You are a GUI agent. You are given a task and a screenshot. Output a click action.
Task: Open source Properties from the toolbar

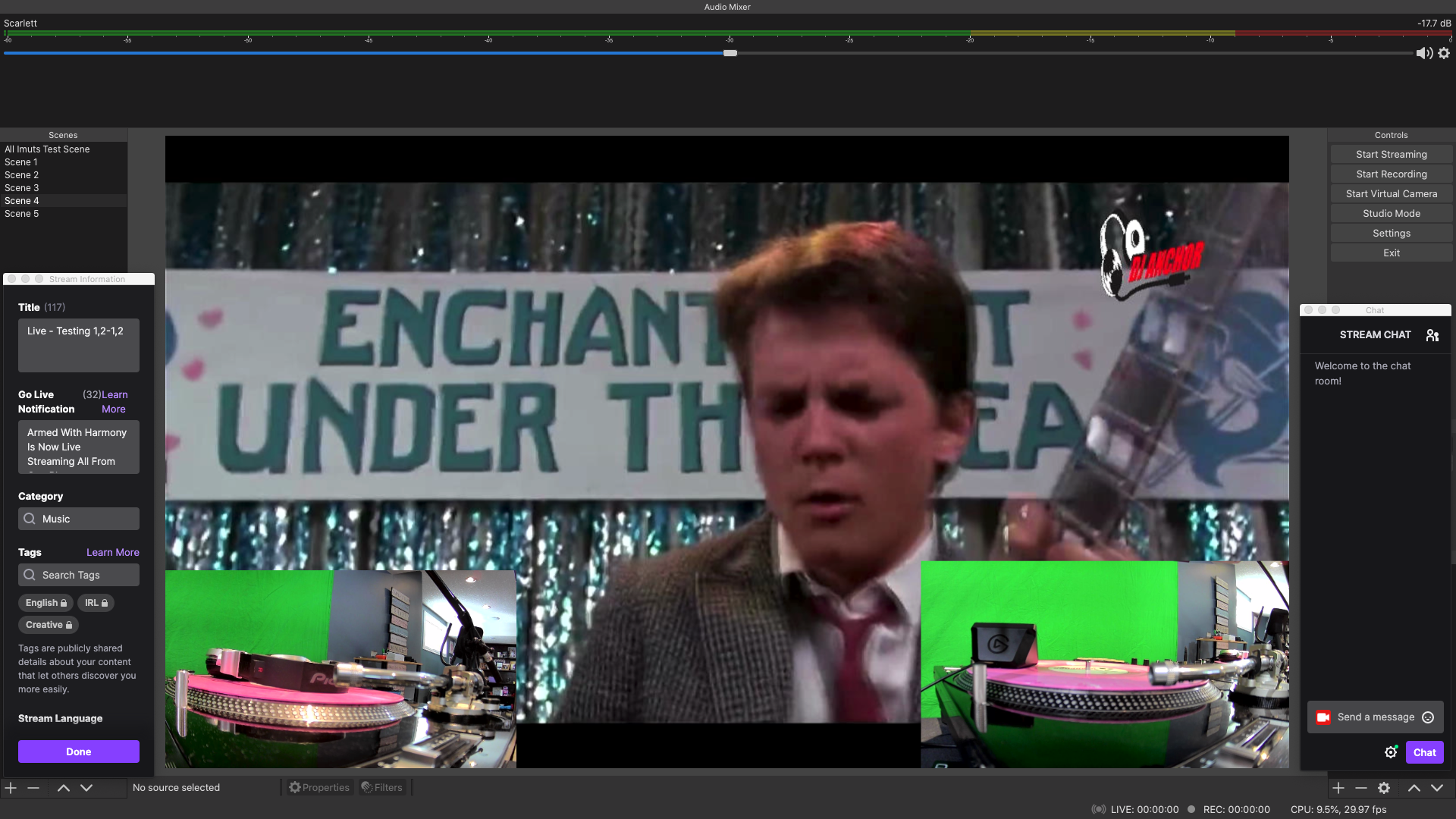(x=319, y=787)
